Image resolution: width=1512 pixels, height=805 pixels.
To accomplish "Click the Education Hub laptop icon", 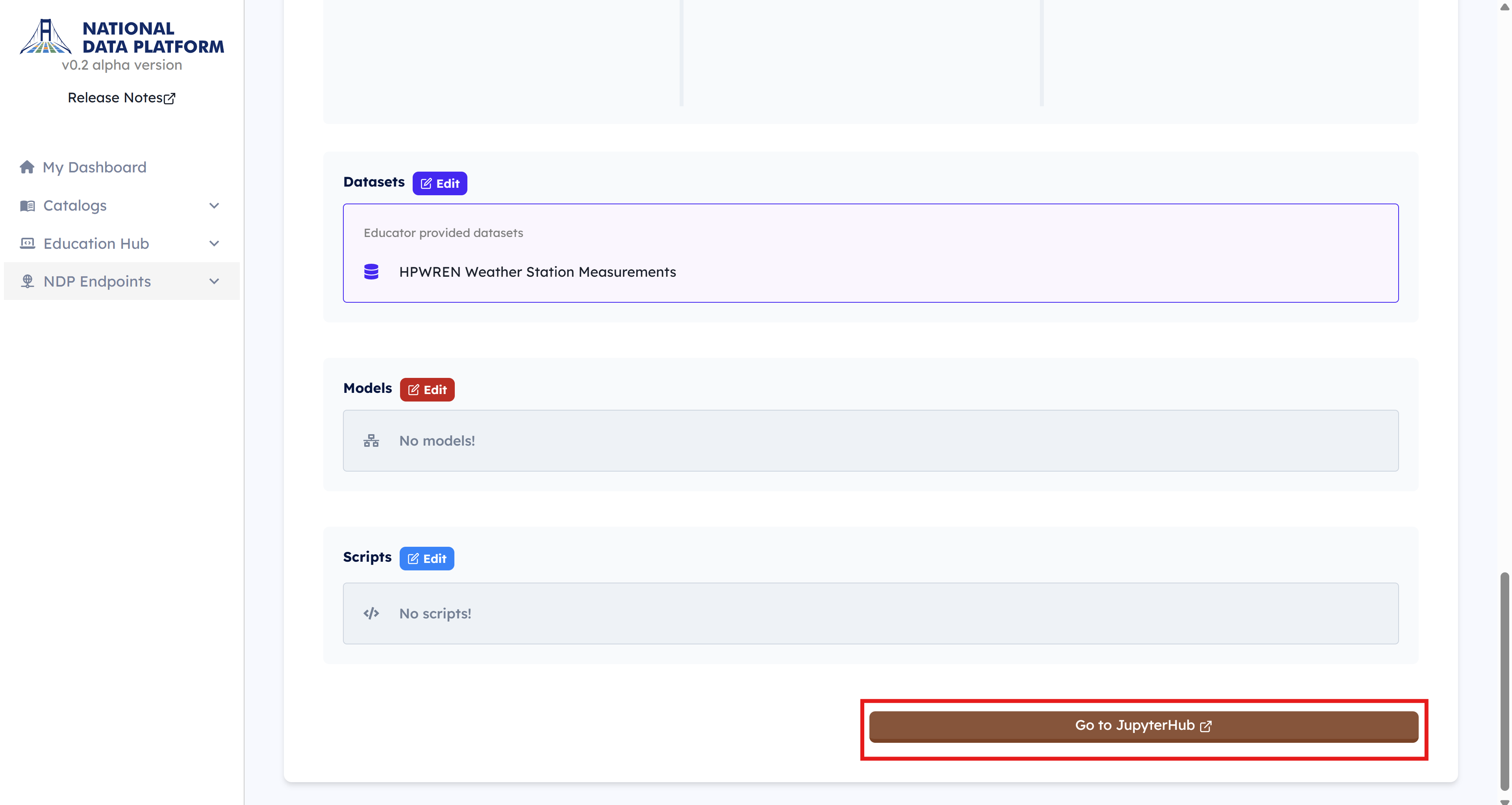I will [27, 244].
